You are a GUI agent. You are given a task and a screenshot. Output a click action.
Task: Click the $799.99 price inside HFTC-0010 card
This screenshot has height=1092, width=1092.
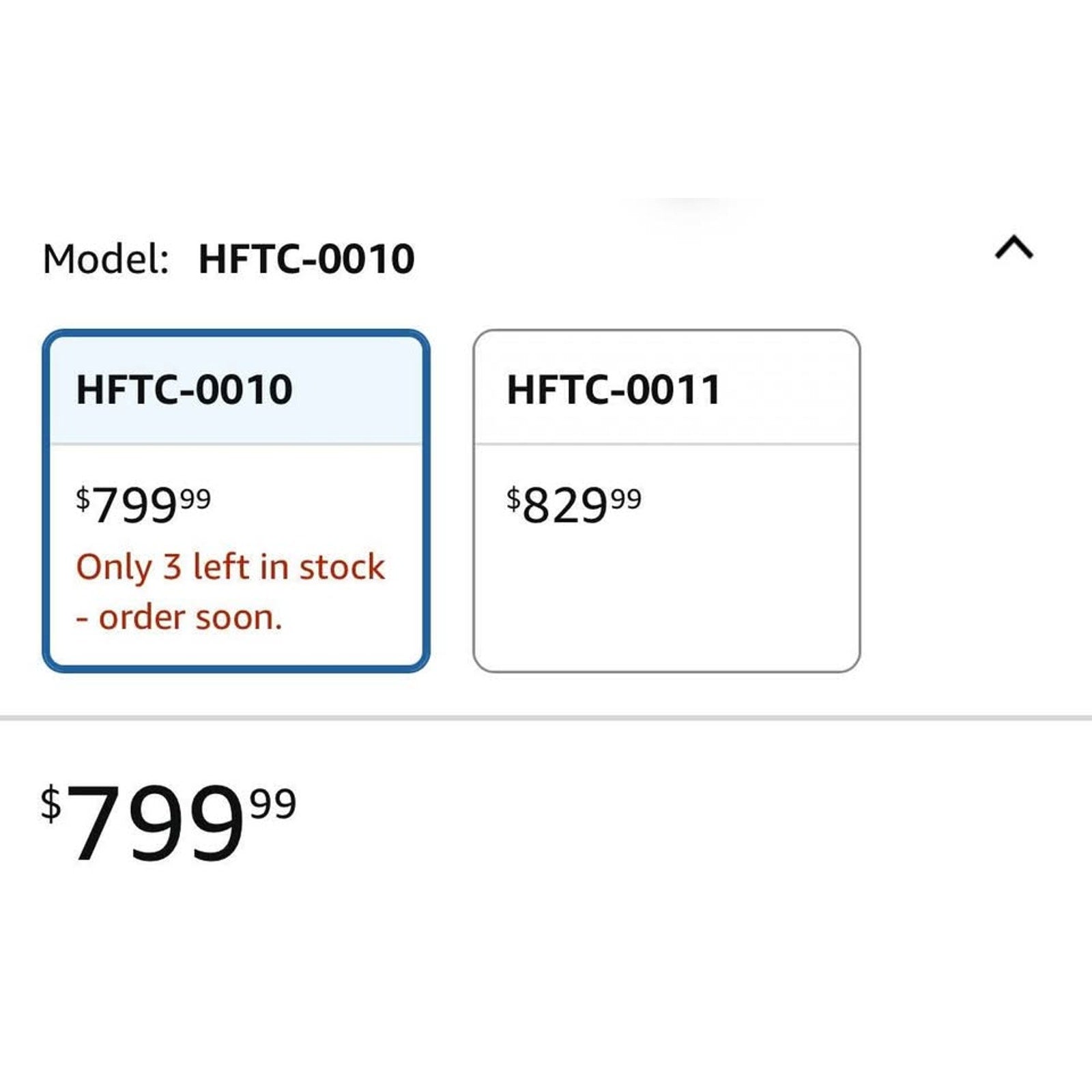click(x=143, y=505)
